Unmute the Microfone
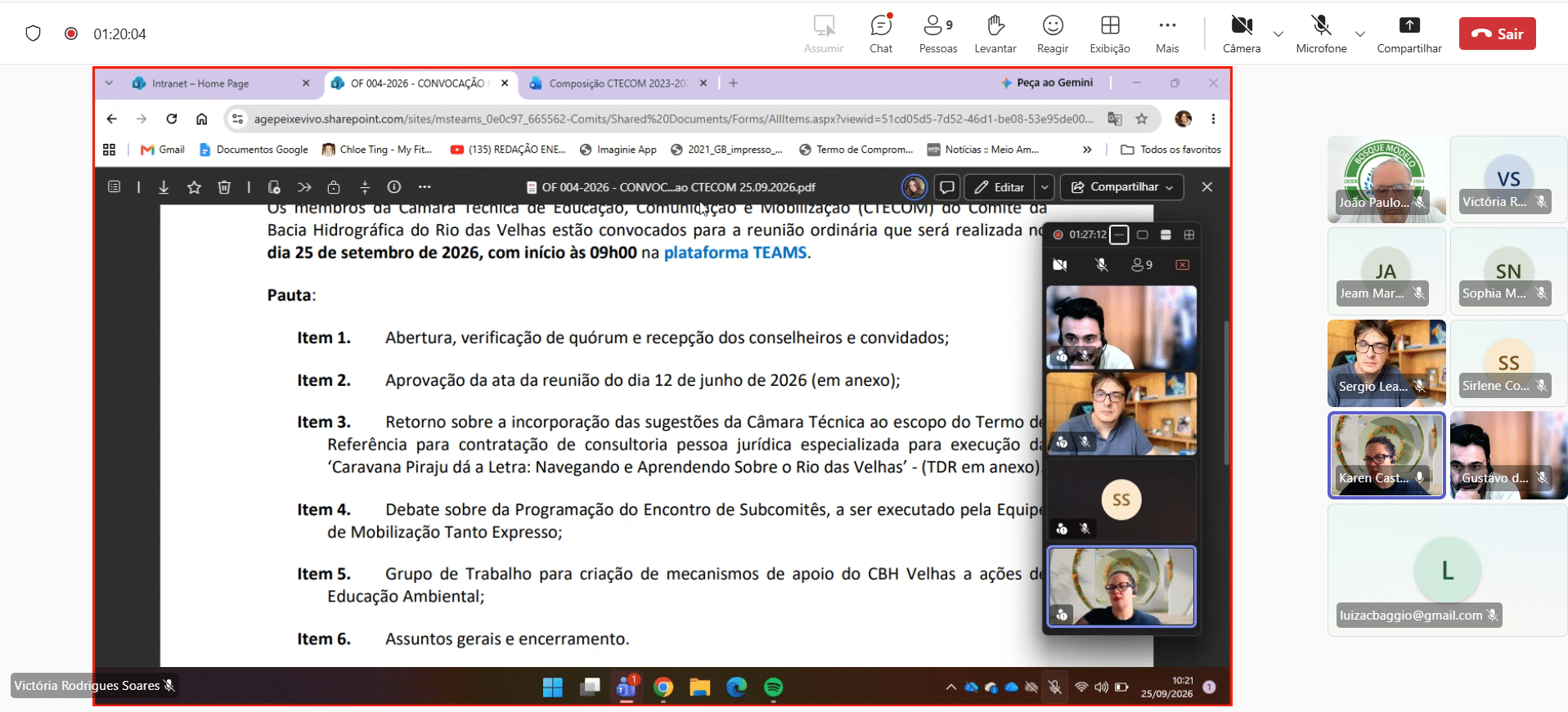Image resolution: width=1568 pixels, height=712 pixels. tap(1321, 34)
